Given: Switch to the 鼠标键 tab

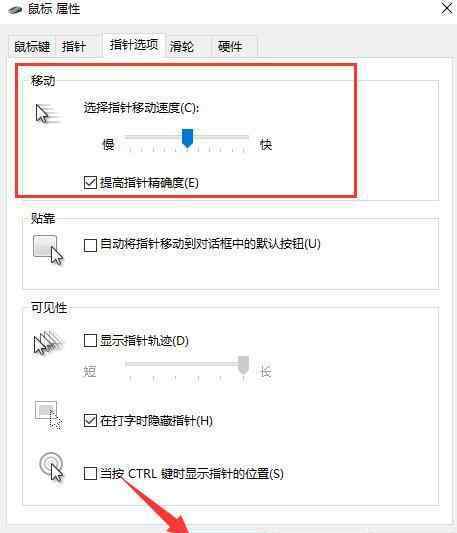Looking at the screenshot, I should point(32,46).
